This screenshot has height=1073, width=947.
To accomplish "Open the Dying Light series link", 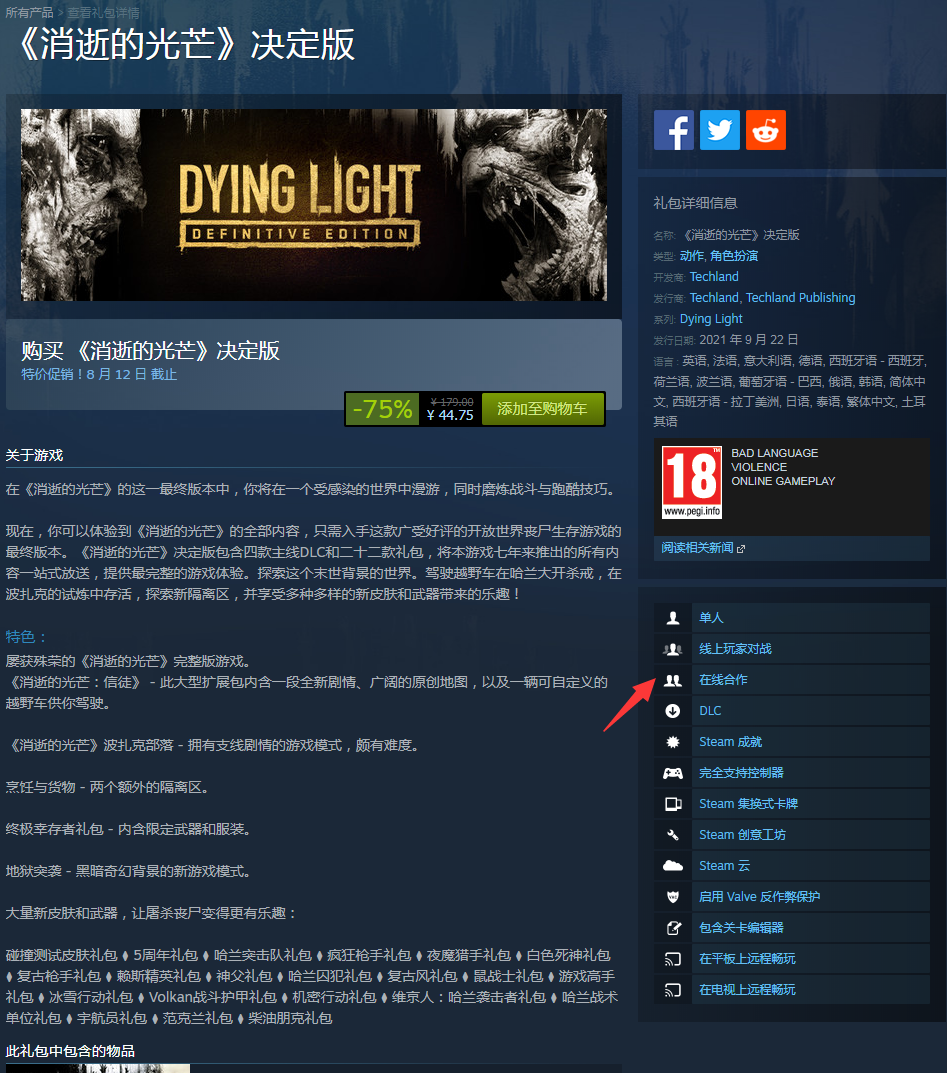I will point(711,319).
